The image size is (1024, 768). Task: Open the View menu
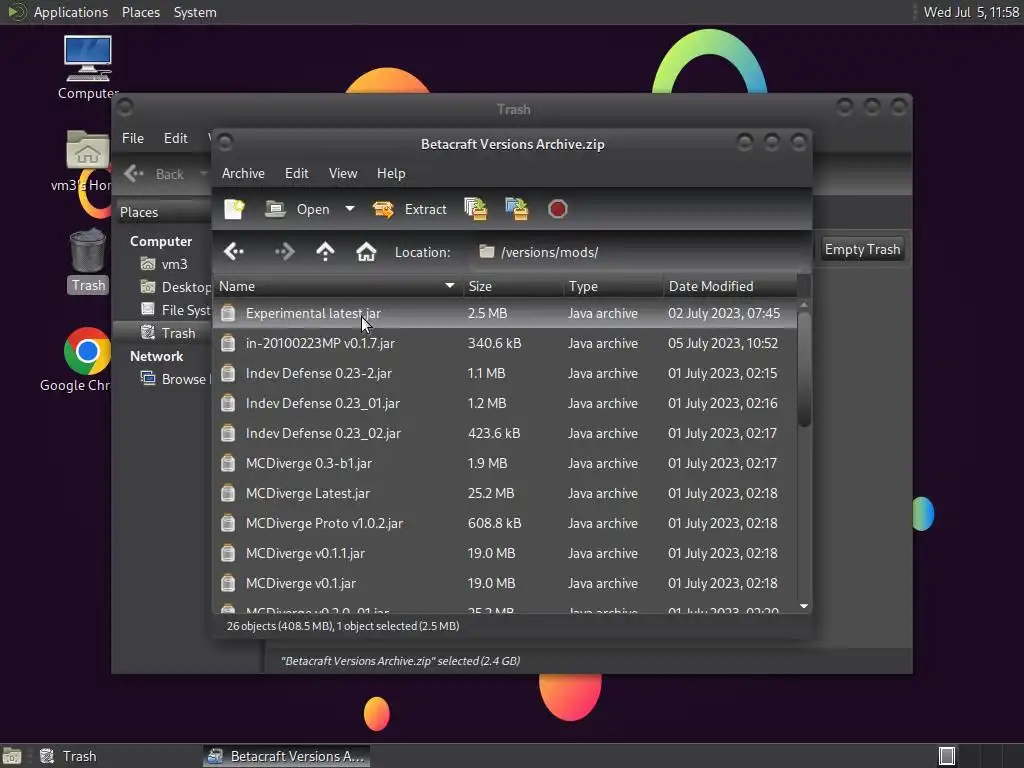[343, 173]
